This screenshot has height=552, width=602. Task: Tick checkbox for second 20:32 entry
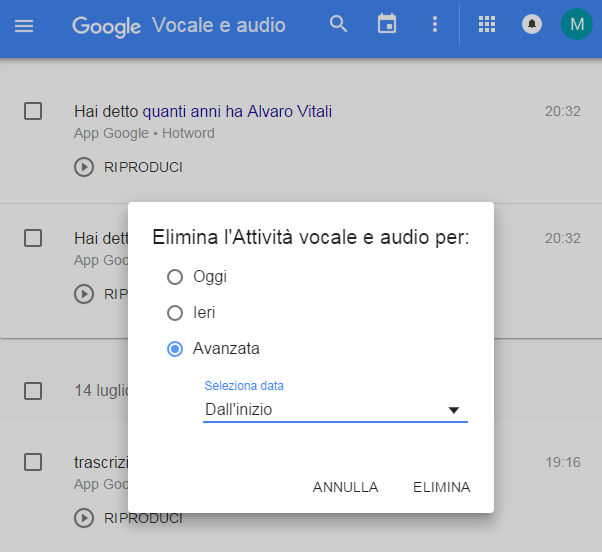click(33, 238)
